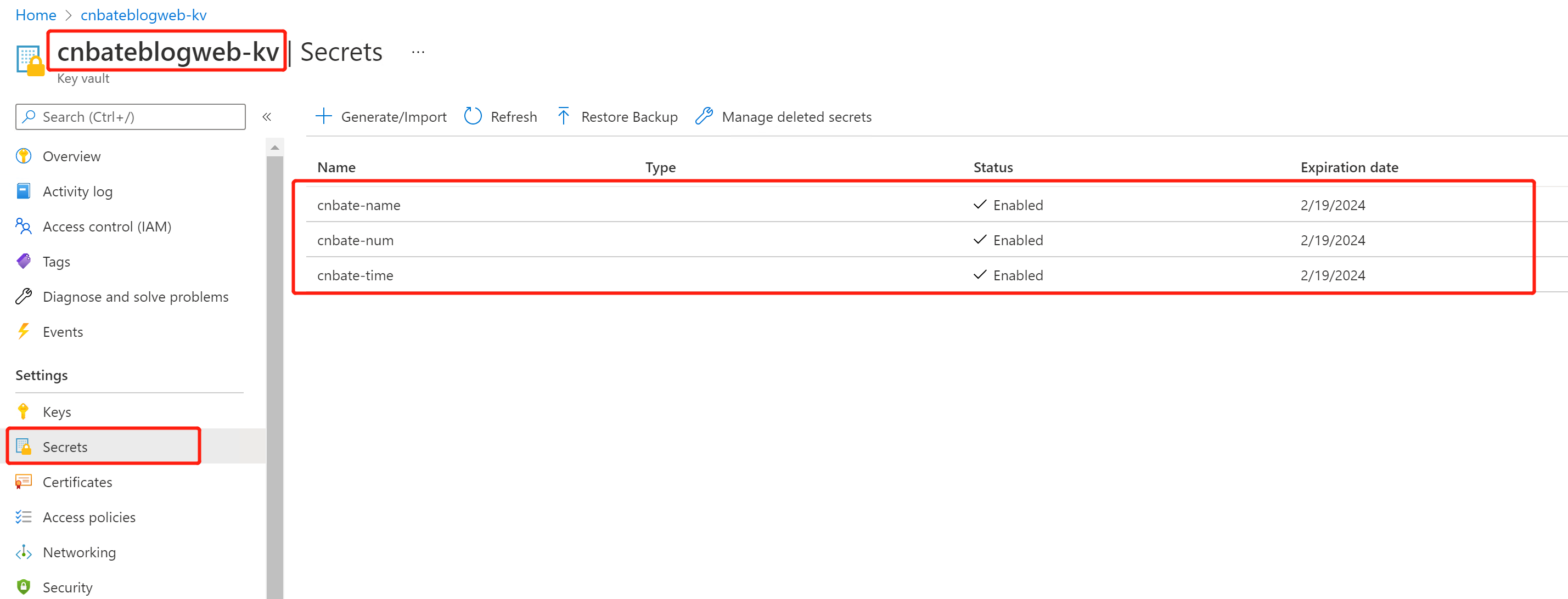The height and width of the screenshot is (599, 1568).
Task: Click the Refresh button label
Action: 514,117
